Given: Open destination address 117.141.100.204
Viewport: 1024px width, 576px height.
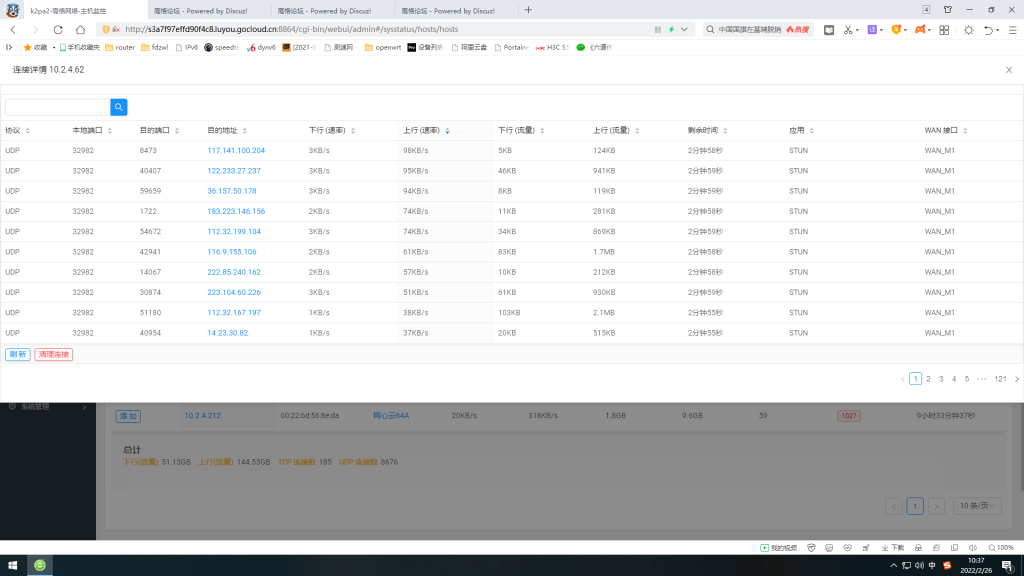Looking at the screenshot, I should coord(236,151).
